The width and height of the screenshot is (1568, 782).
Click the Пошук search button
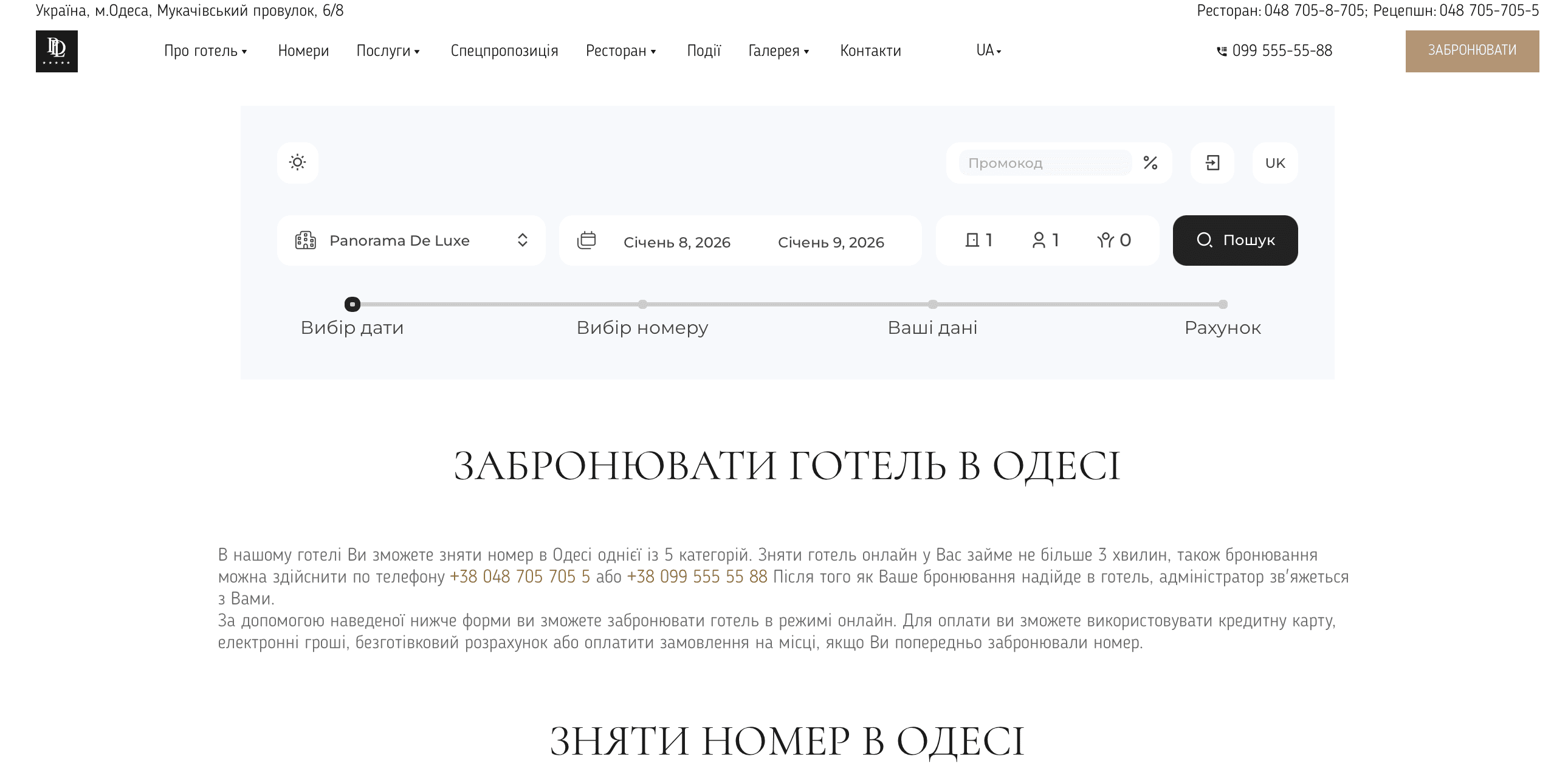[x=1235, y=240]
